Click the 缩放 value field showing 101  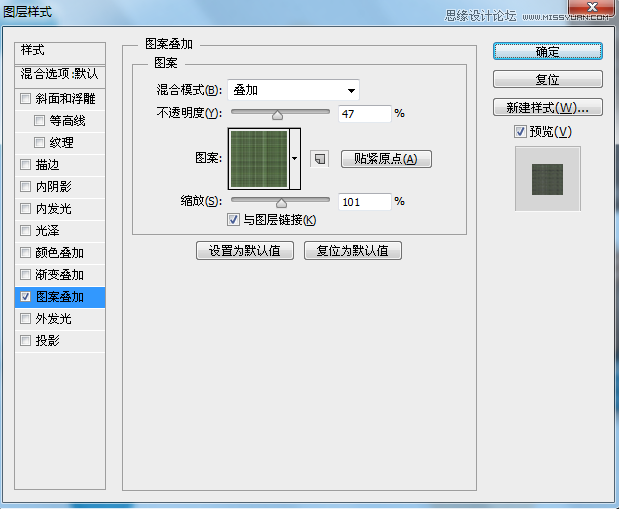coord(364,202)
